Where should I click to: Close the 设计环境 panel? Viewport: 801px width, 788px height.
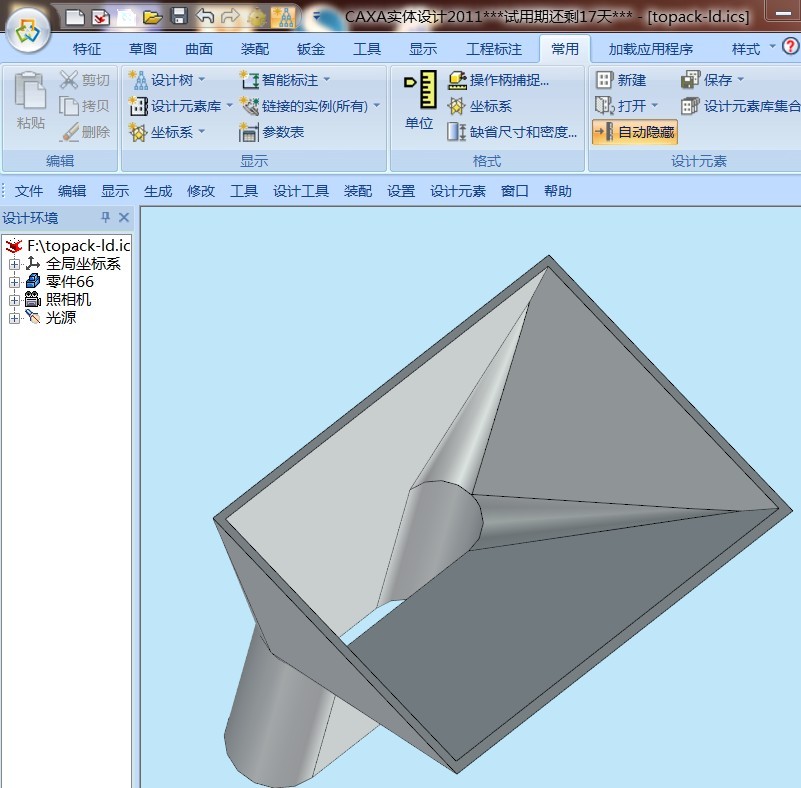pos(124,218)
